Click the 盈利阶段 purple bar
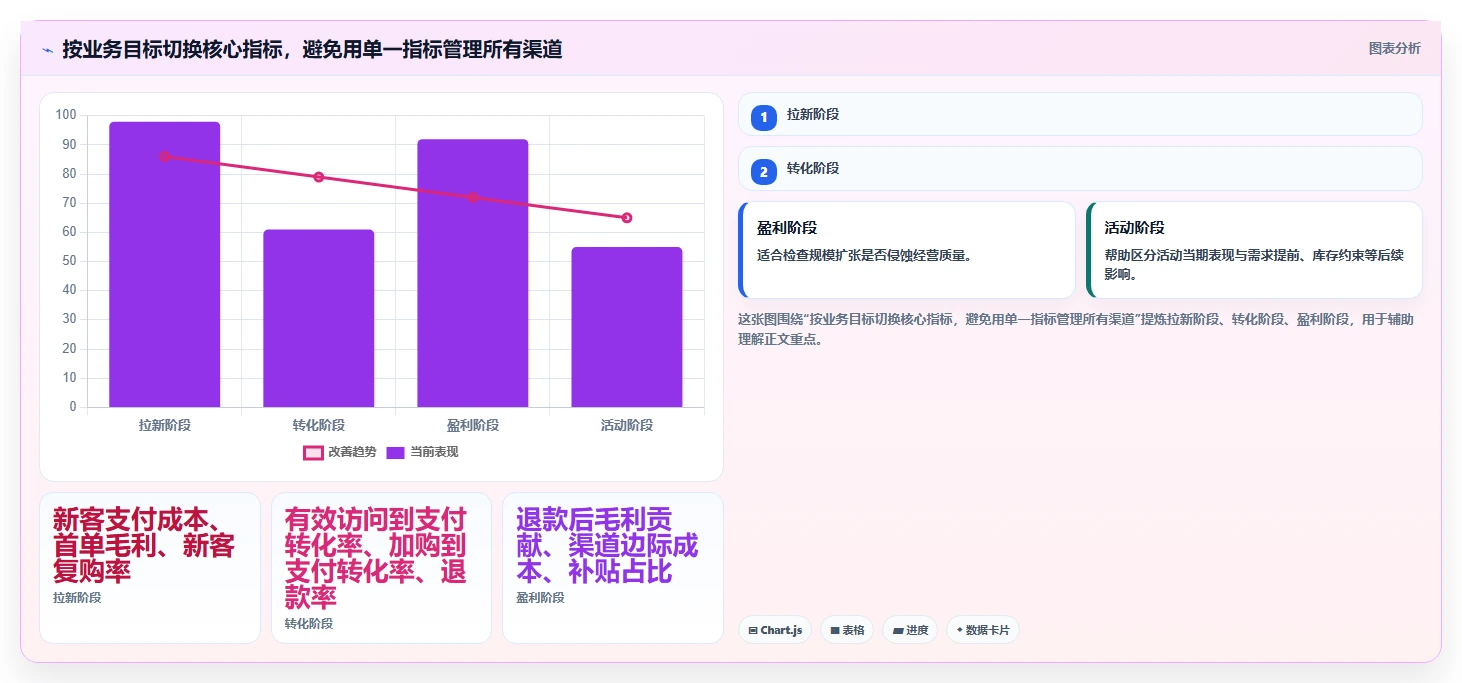This screenshot has height=683, width=1462. coord(473,273)
